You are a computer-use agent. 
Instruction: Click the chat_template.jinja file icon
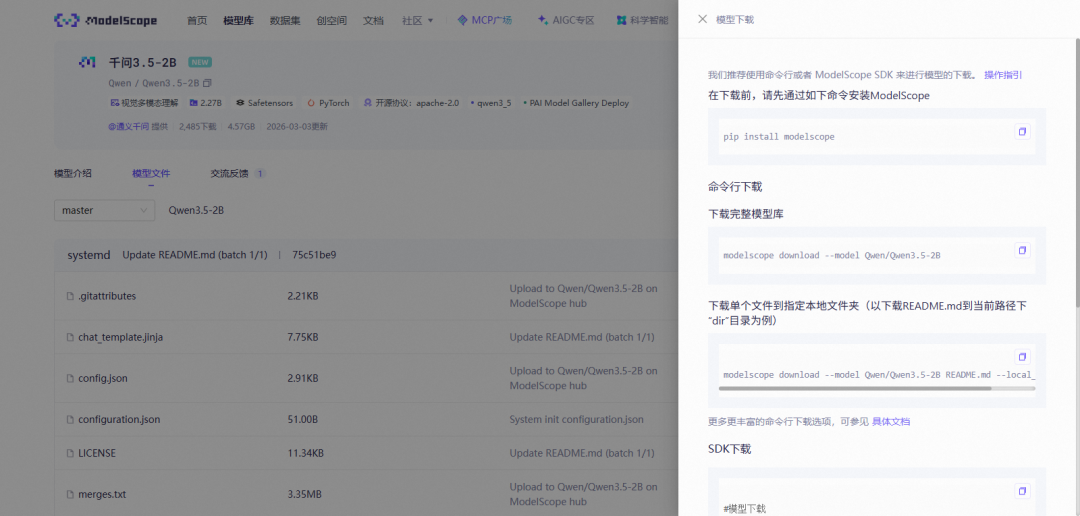[x=70, y=338]
